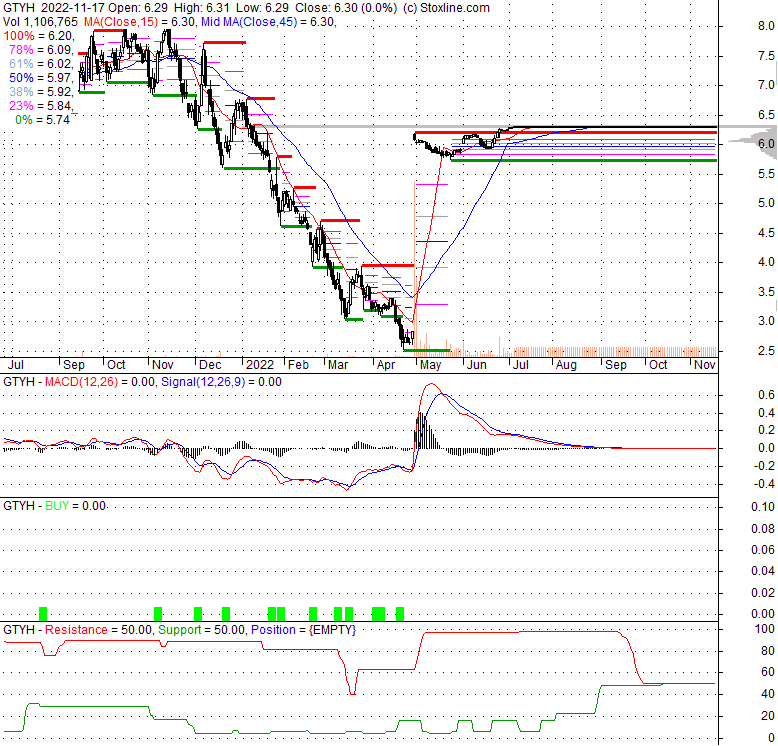Image resolution: width=778 pixels, height=746 pixels.
Task: Click the 8.0 price axis label
Action: 766,26
